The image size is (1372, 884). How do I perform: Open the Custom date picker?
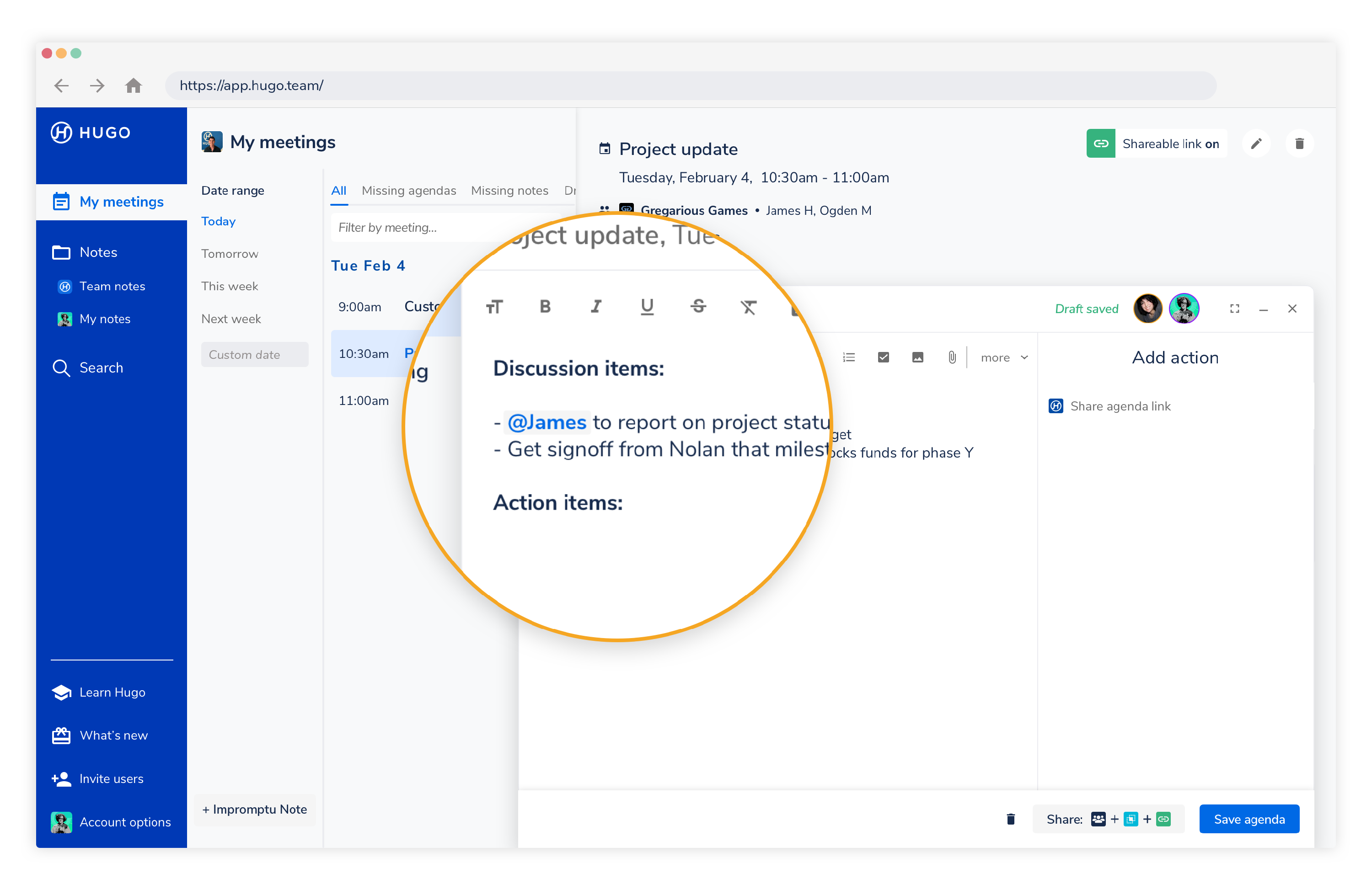click(x=254, y=355)
